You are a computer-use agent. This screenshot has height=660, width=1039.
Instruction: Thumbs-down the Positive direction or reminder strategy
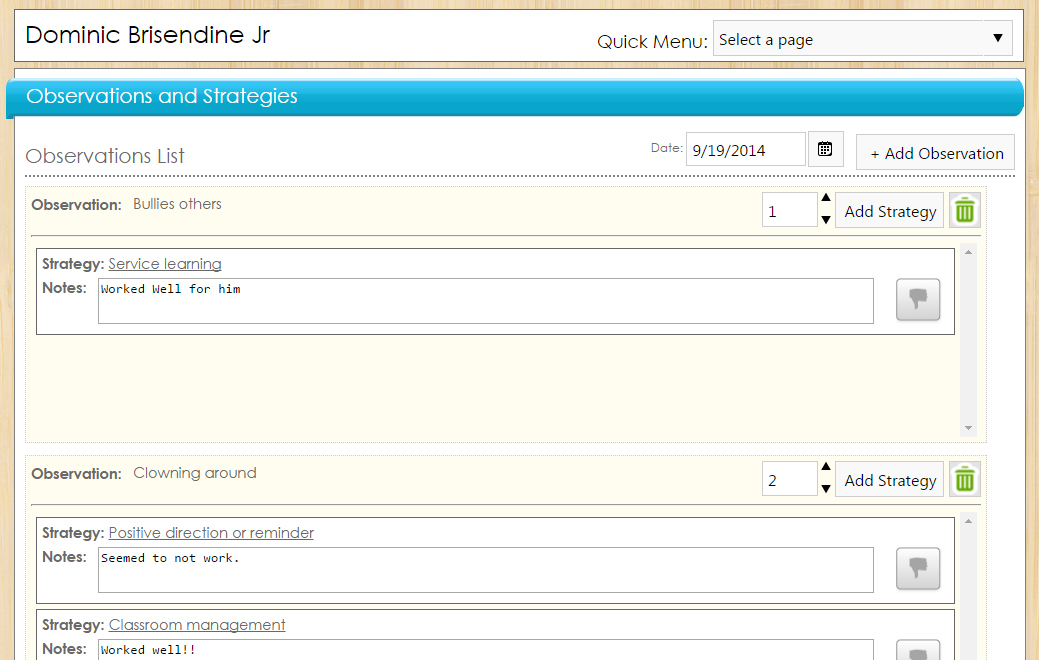(x=918, y=569)
